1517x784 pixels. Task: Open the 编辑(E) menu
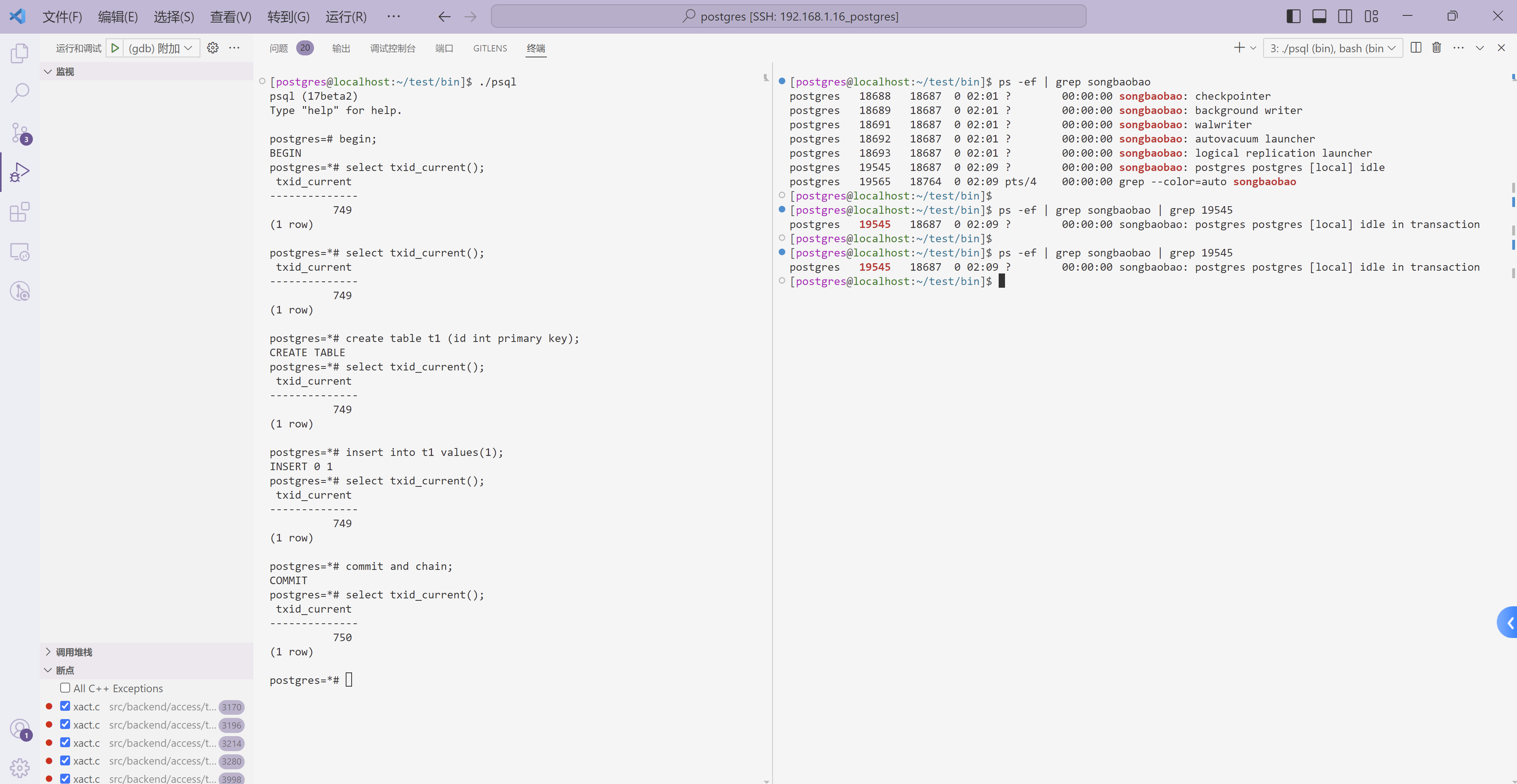tap(118, 17)
